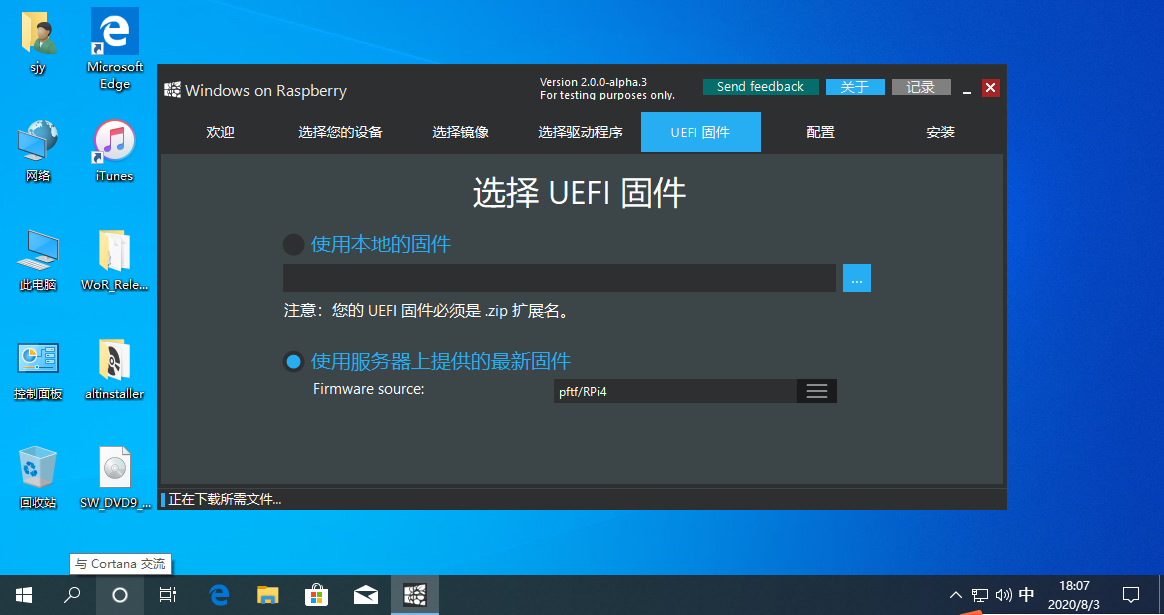
Task: Select 使用服务器上提供的最新固件 radio option
Action: 293,362
